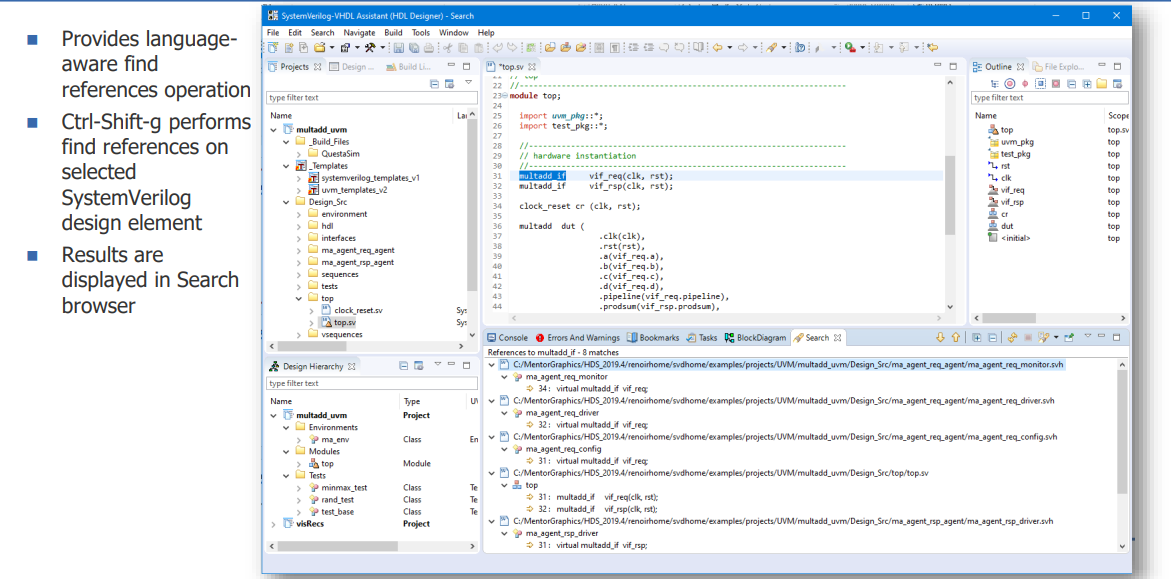Toggle red circle filter in Outline toolbar
The width and height of the screenshot is (1171, 579).
pyautogui.click(x=1010, y=83)
